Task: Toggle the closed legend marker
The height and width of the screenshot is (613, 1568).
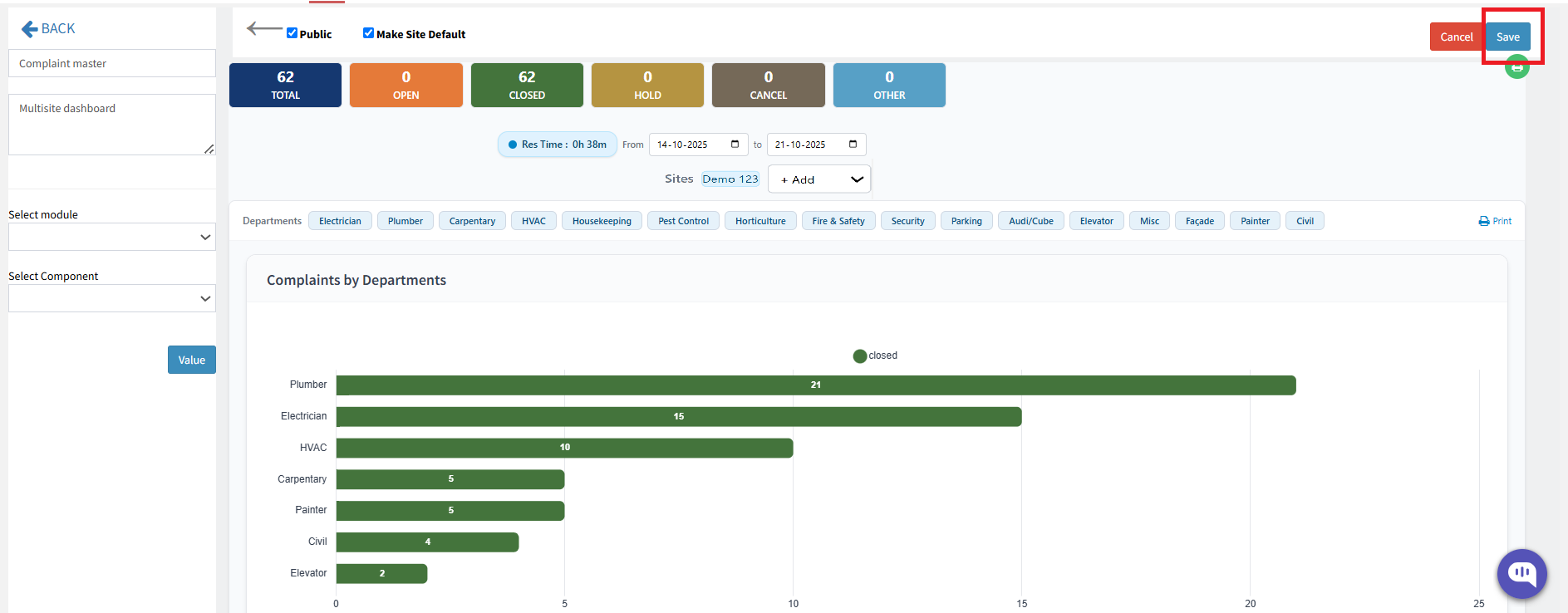Action: pyautogui.click(x=860, y=356)
